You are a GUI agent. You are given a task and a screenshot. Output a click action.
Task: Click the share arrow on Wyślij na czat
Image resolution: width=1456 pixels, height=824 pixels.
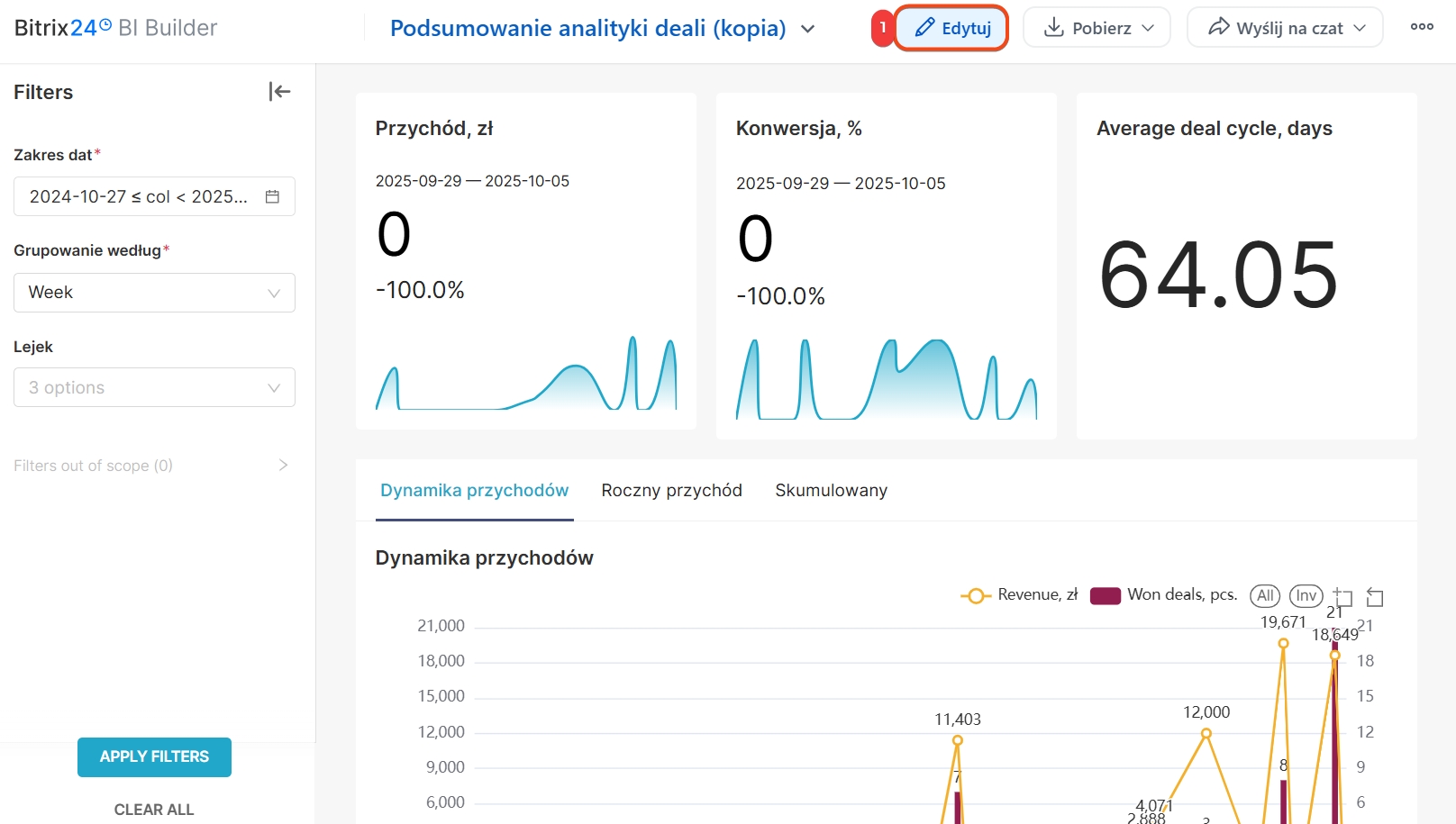click(1218, 27)
